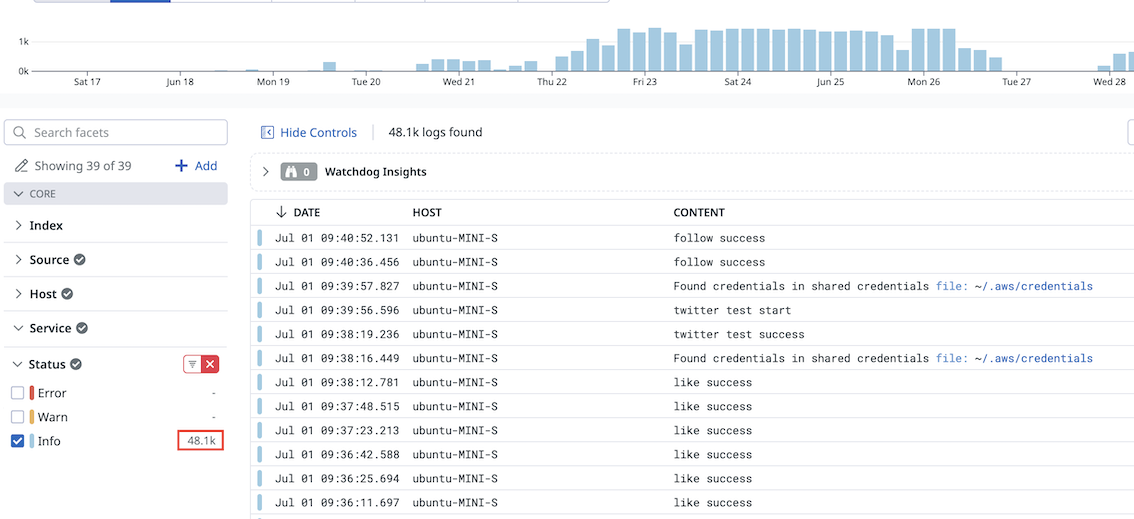This screenshot has width=1134, height=519.
Task: Click the verified checkmark next to Service
Action: 82,328
